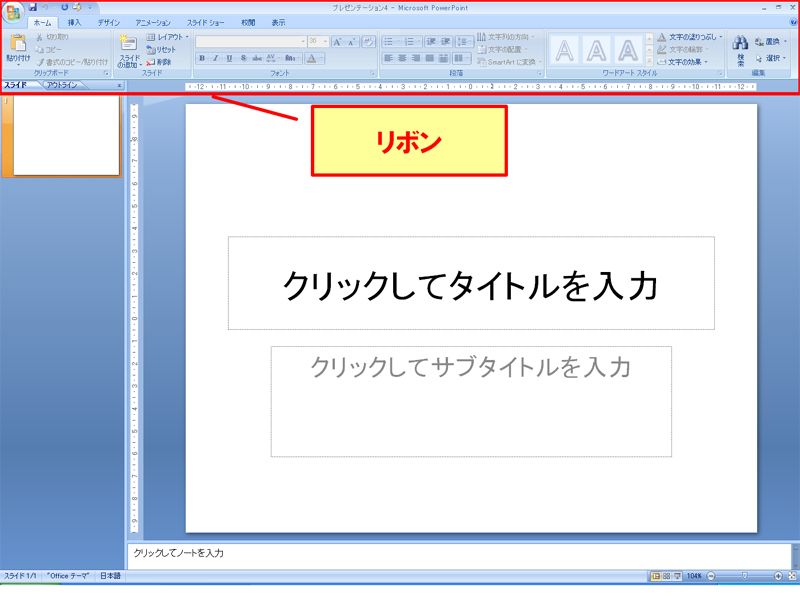800x600 pixels.
Task: Toggle center text alignment
Action: 403,58
